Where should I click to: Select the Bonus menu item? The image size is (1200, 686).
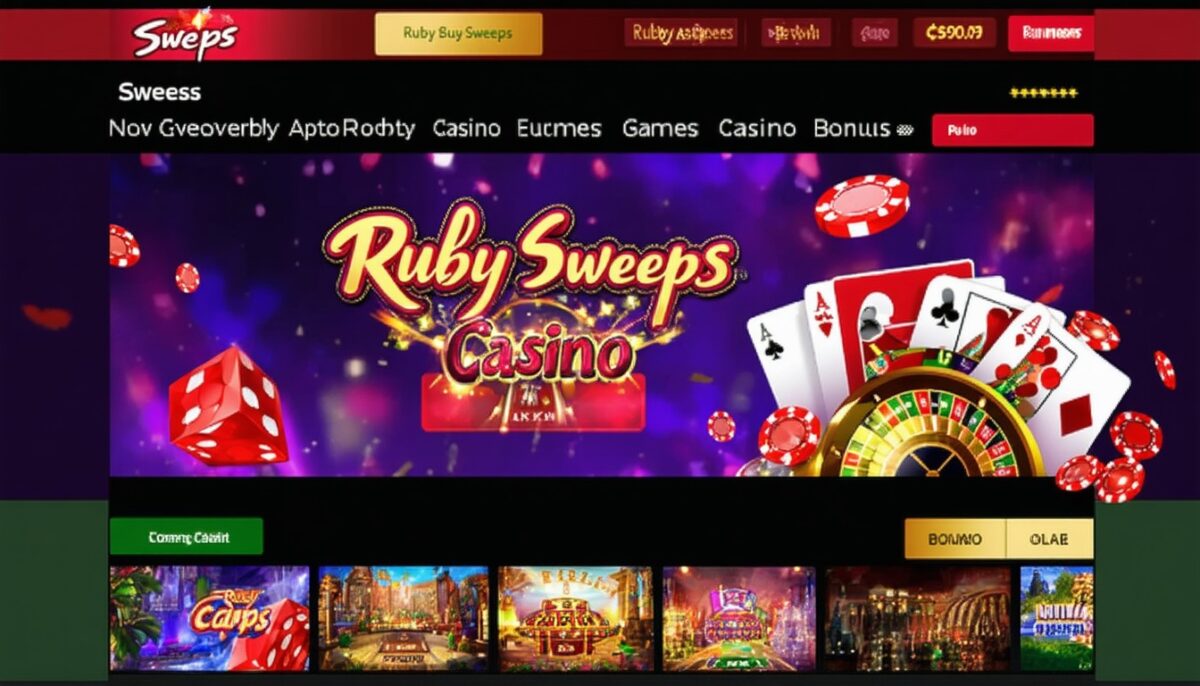click(x=852, y=128)
